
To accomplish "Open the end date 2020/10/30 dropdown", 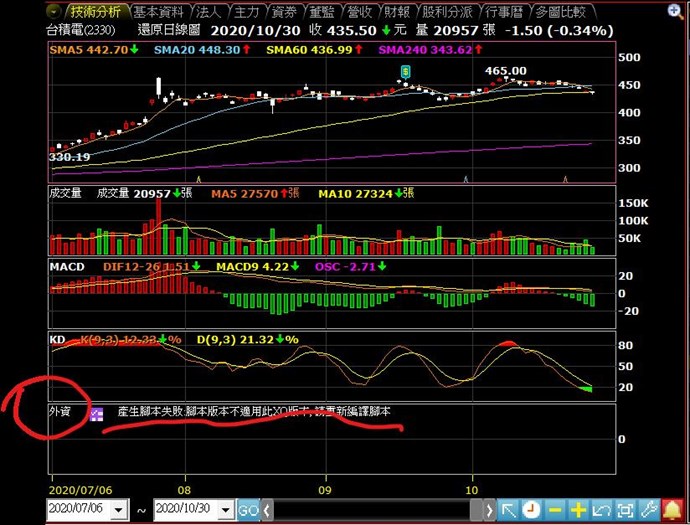I will (226, 510).
